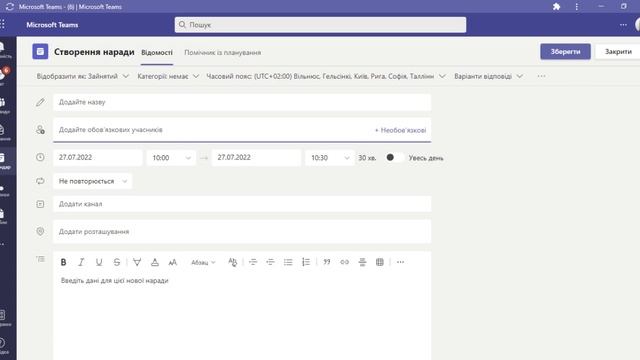Open Teams settings and more menu
This screenshot has height=360, width=640.
[623, 25]
